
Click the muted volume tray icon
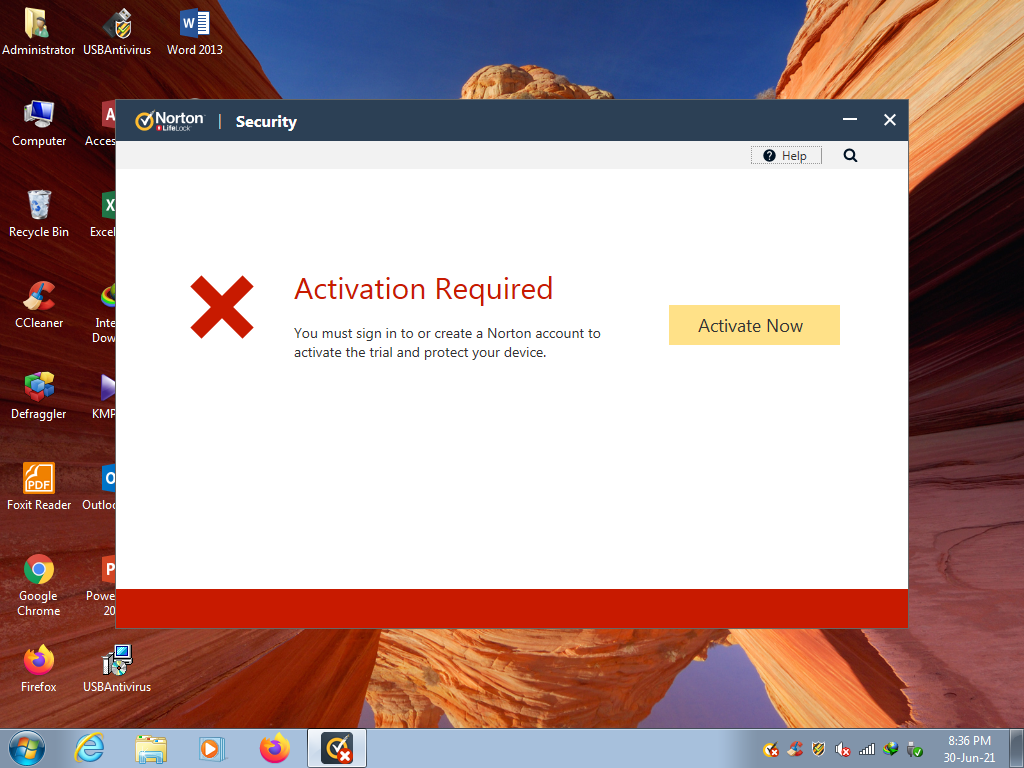tap(842, 750)
